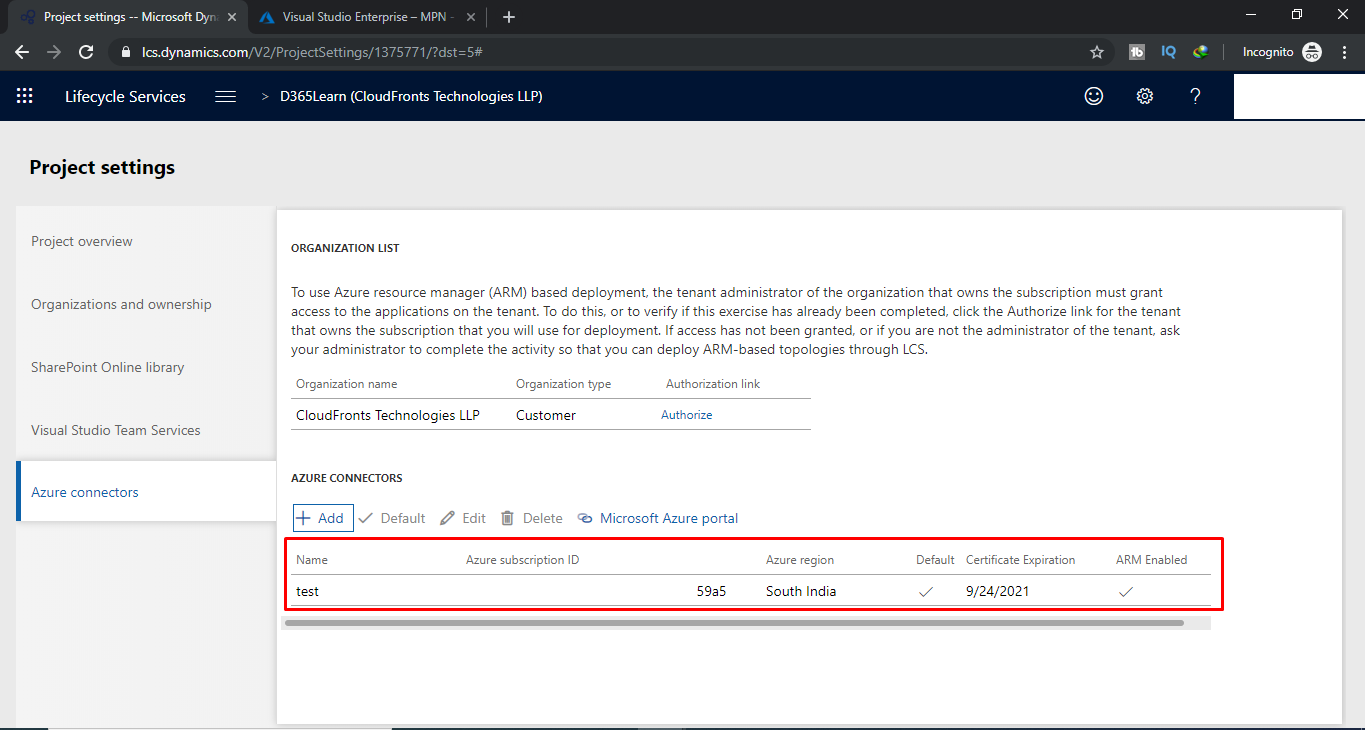The height and width of the screenshot is (730, 1365).
Task: Click the Customer organization type cell
Action: tap(546, 415)
